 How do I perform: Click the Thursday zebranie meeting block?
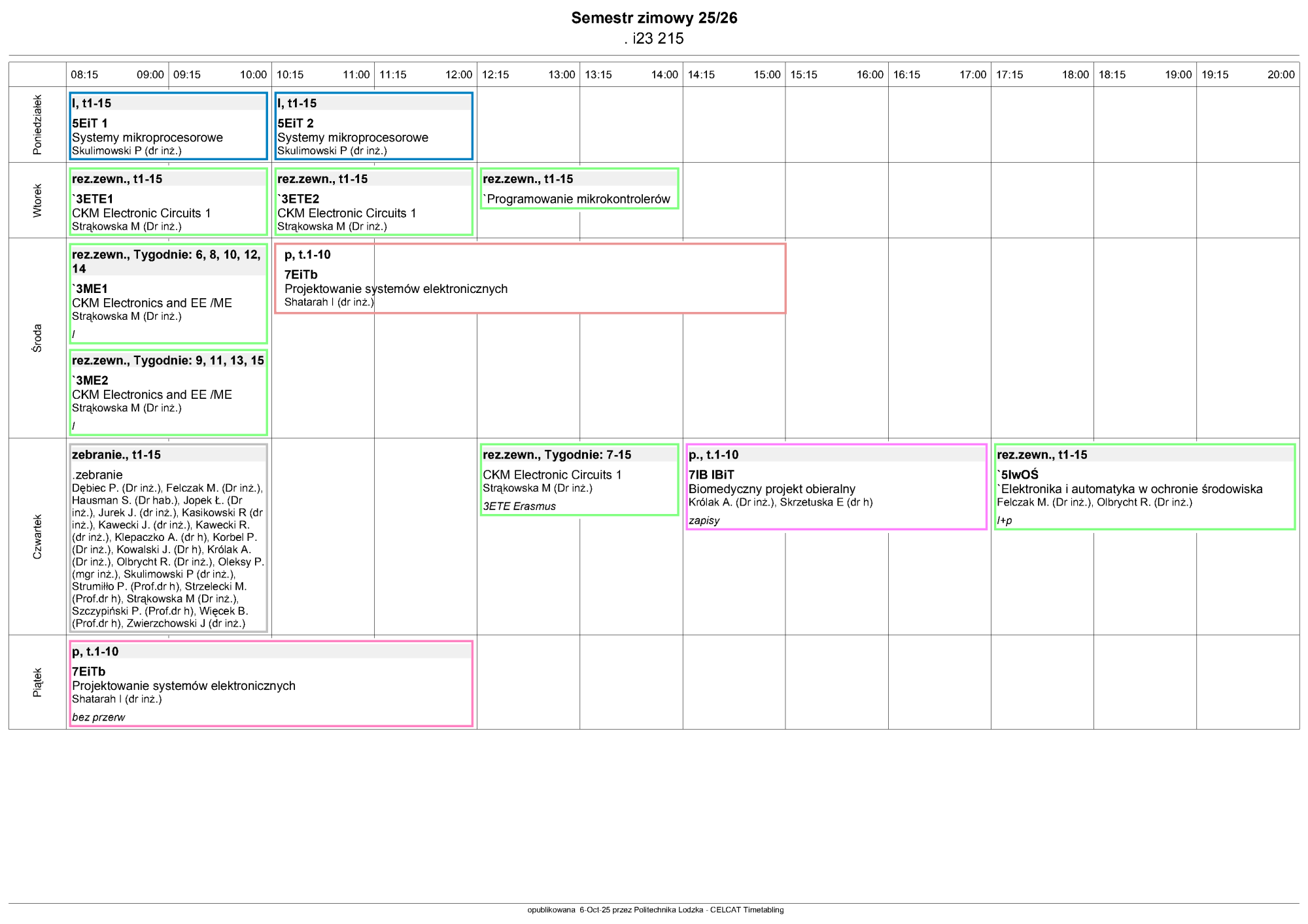pos(168,538)
